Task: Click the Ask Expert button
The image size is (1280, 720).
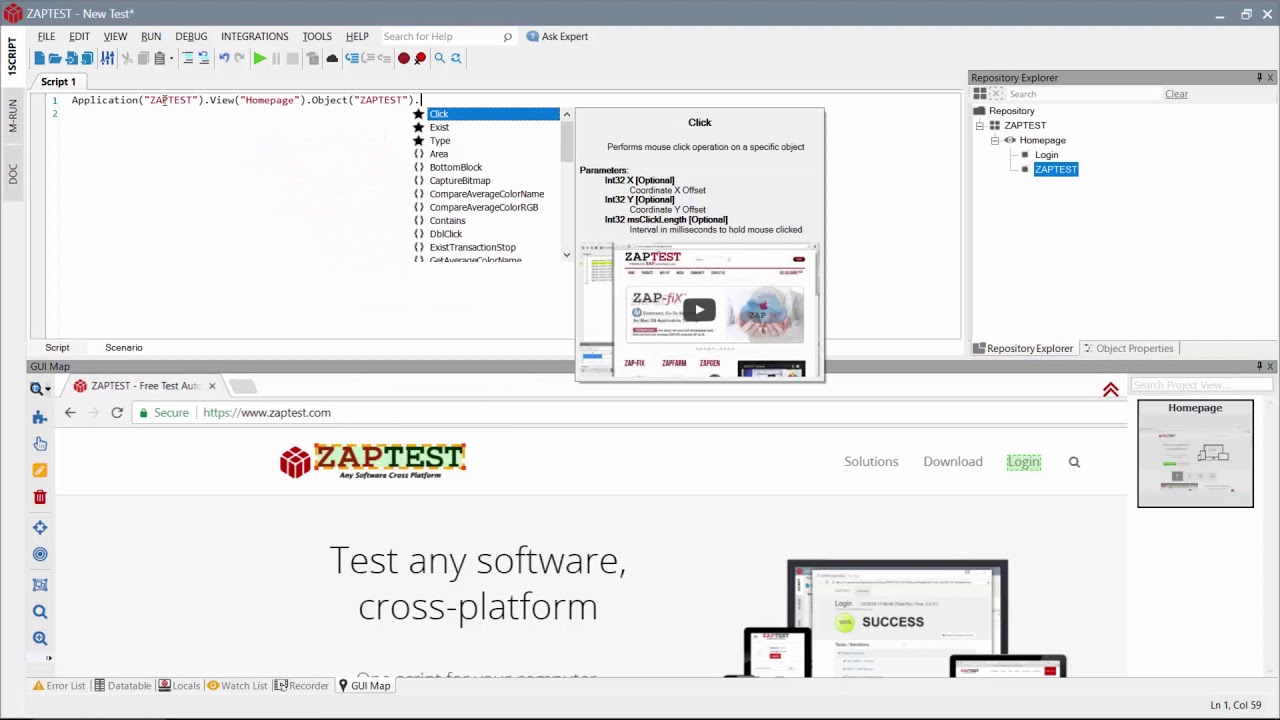Action: click(x=557, y=36)
